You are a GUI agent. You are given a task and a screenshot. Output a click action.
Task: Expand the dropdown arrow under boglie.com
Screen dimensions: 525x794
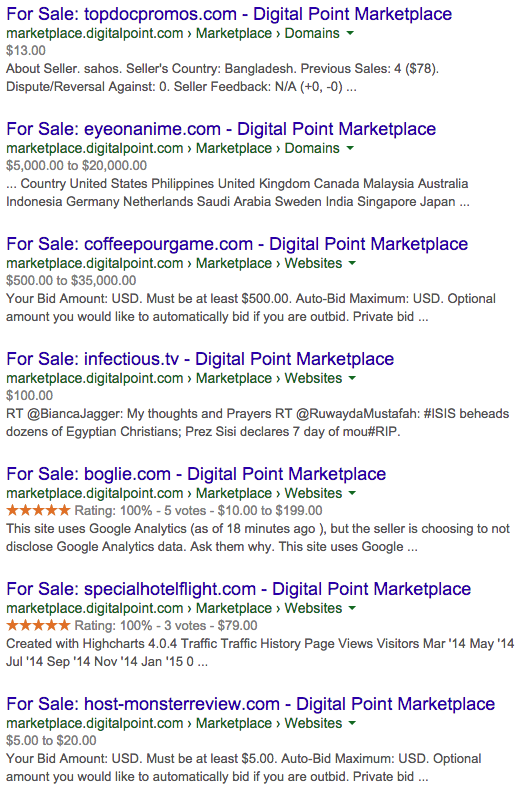(352, 493)
